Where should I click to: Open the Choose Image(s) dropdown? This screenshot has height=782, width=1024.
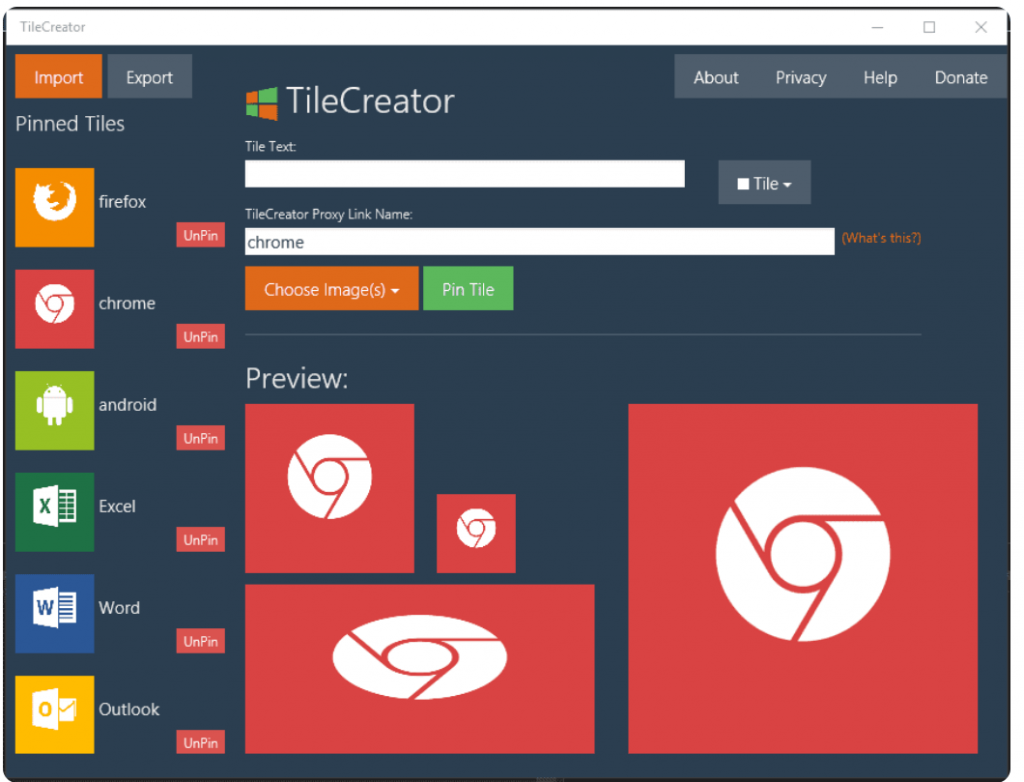[331, 288]
